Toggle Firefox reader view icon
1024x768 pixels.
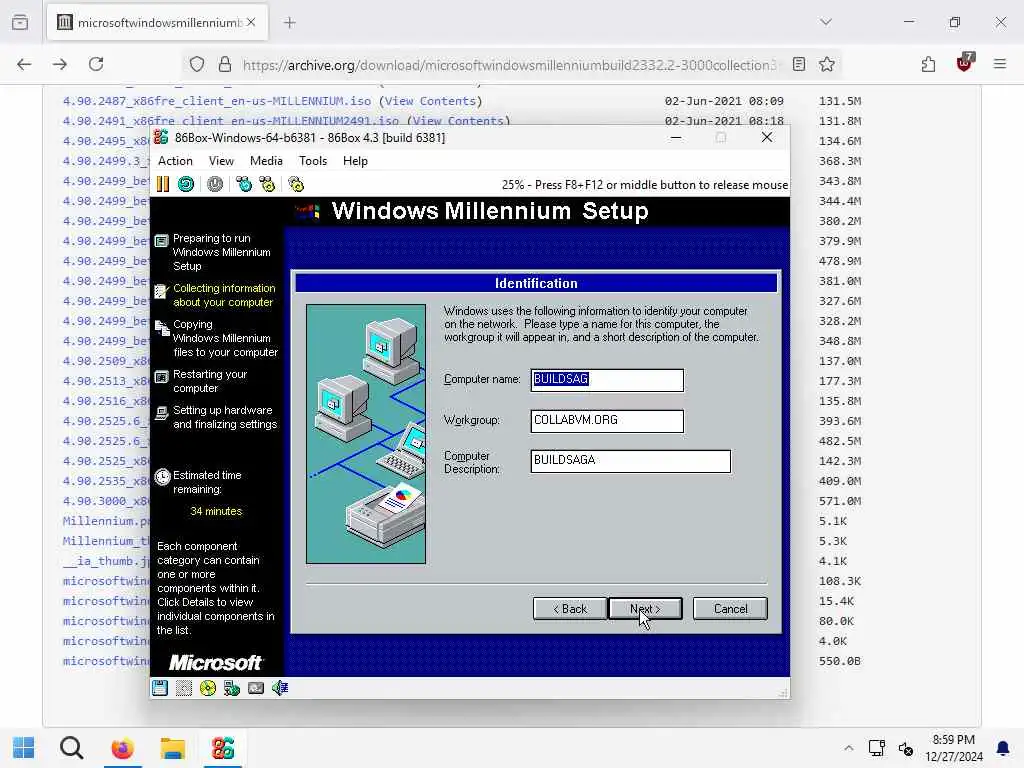(x=799, y=64)
